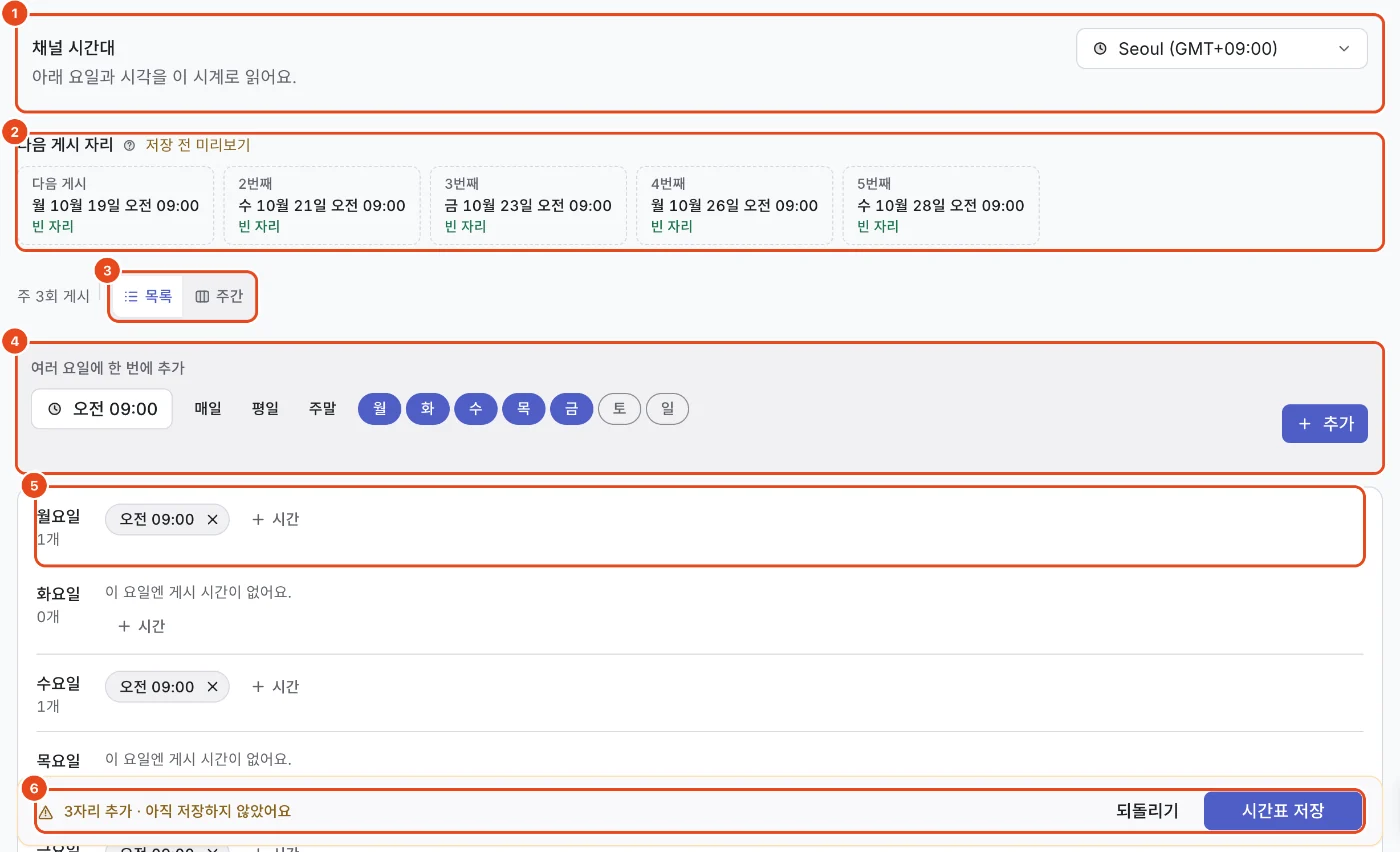The height and width of the screenshot is (852, 1400).
Task: Select the 5번째 slot card
Action: point(941,205)
